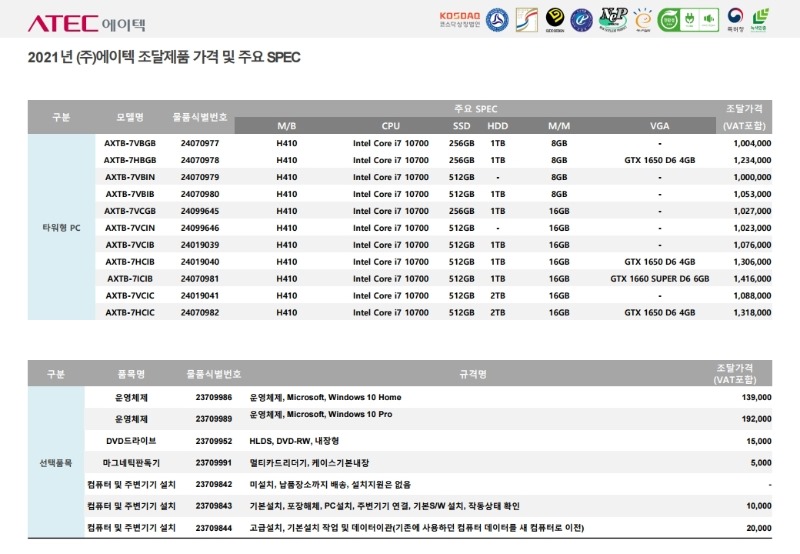Click identification number 24070982

click(200, 312)
